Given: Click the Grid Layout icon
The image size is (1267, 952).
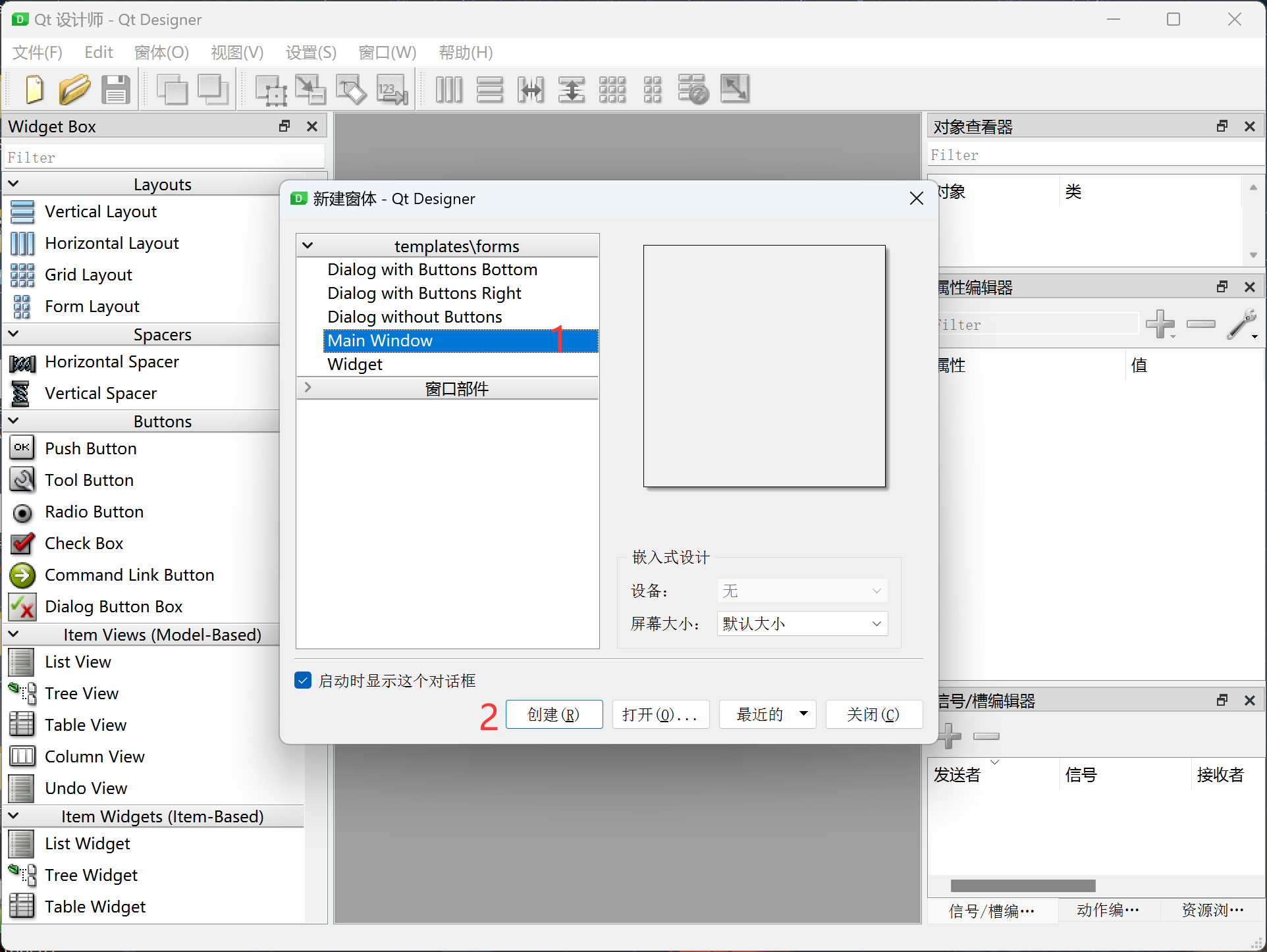Looking at the screenshot, I should pos(22,274).
